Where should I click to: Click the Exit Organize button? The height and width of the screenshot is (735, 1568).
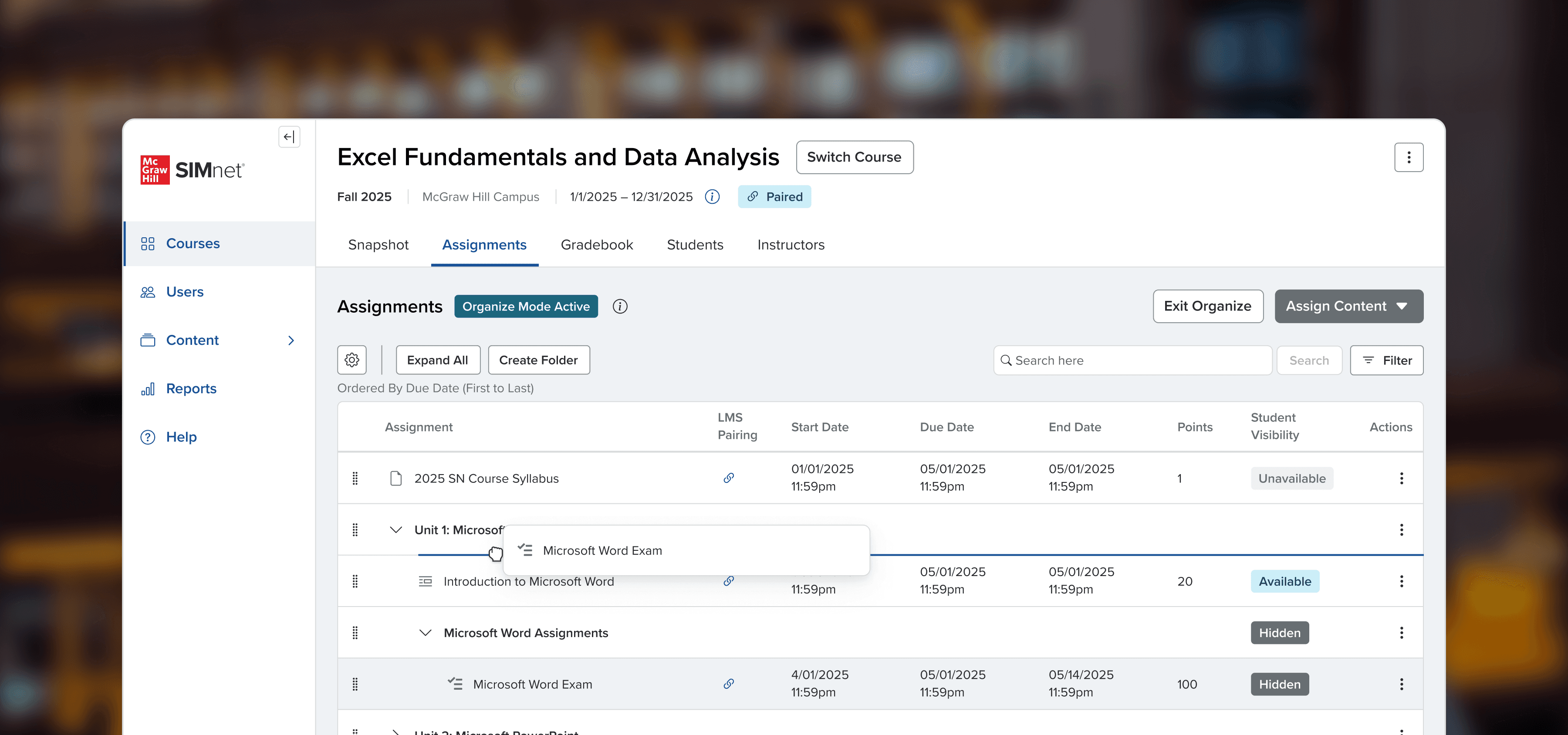click(x=1207, y=306)
